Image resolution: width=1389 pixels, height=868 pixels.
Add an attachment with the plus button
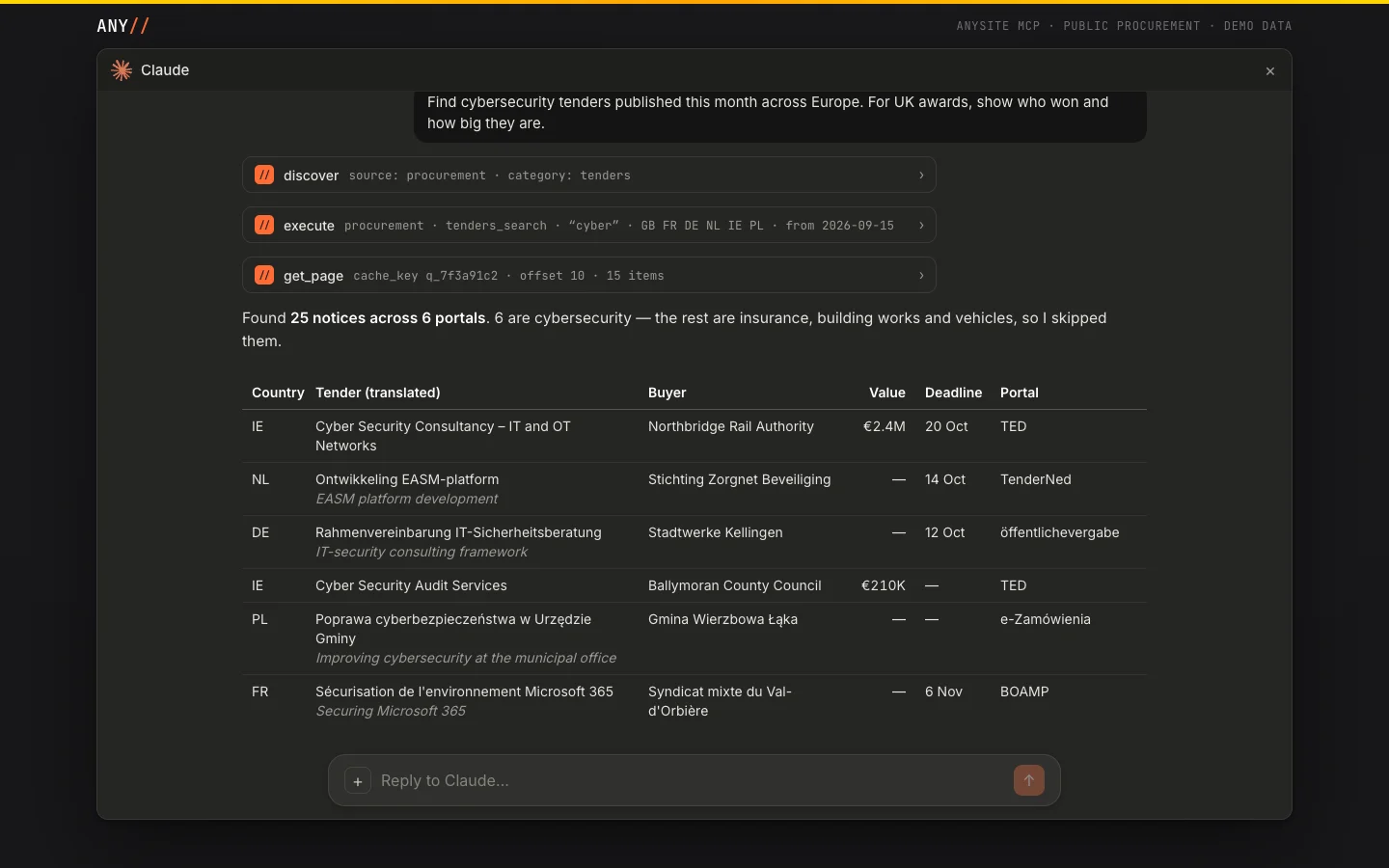click(x=358, y=781)
